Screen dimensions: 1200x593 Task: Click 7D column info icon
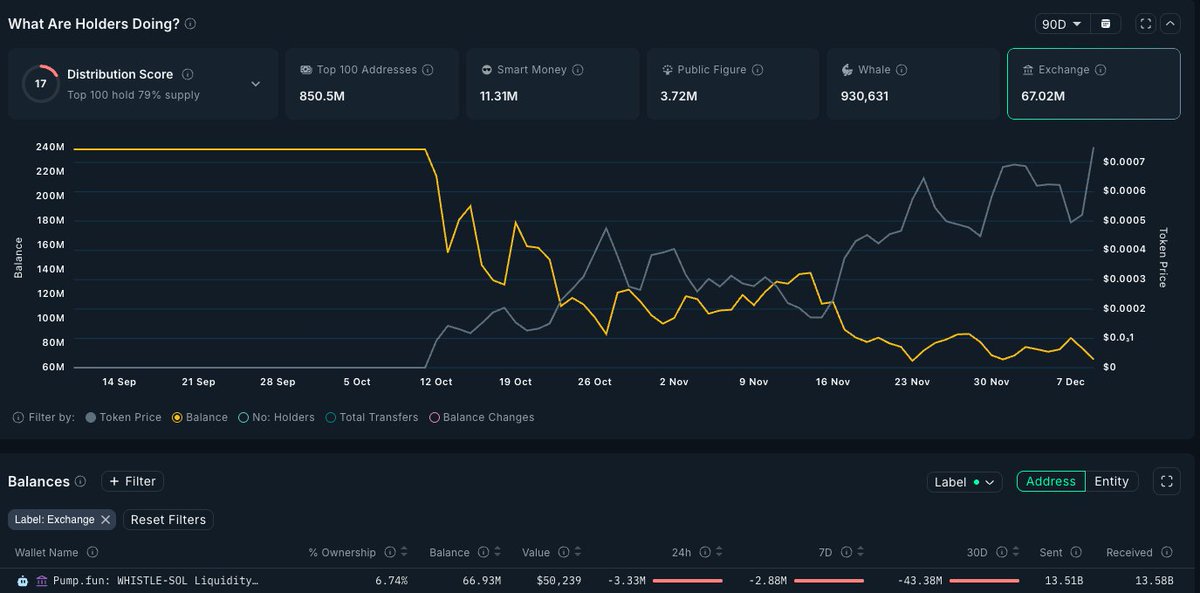point(846,552)
